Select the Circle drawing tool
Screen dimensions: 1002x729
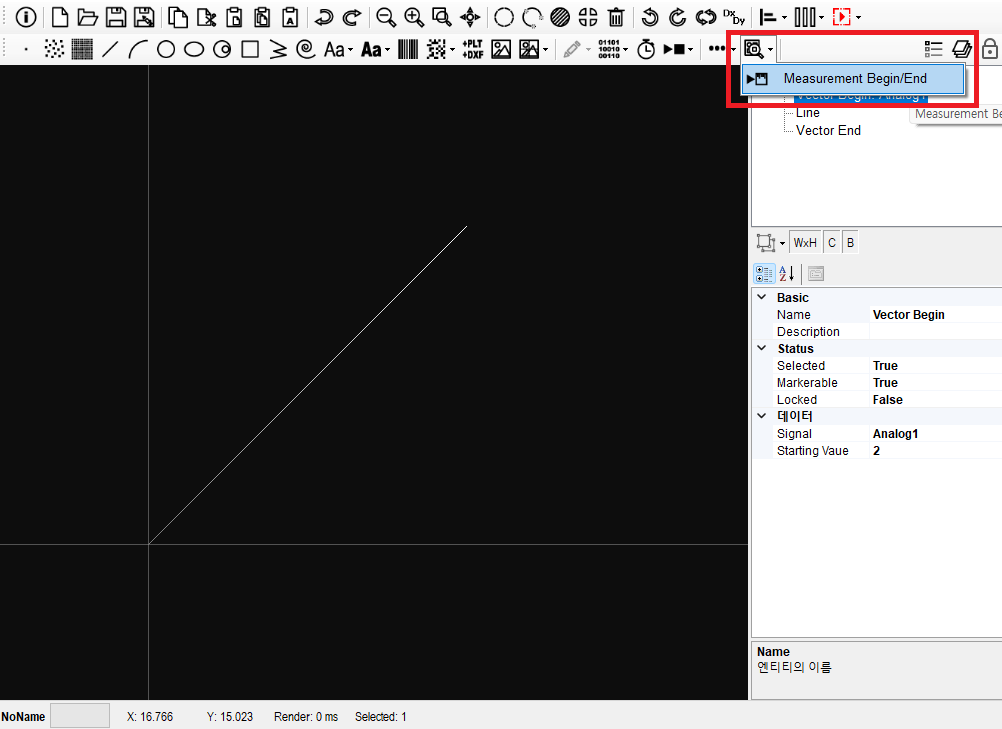166,49
